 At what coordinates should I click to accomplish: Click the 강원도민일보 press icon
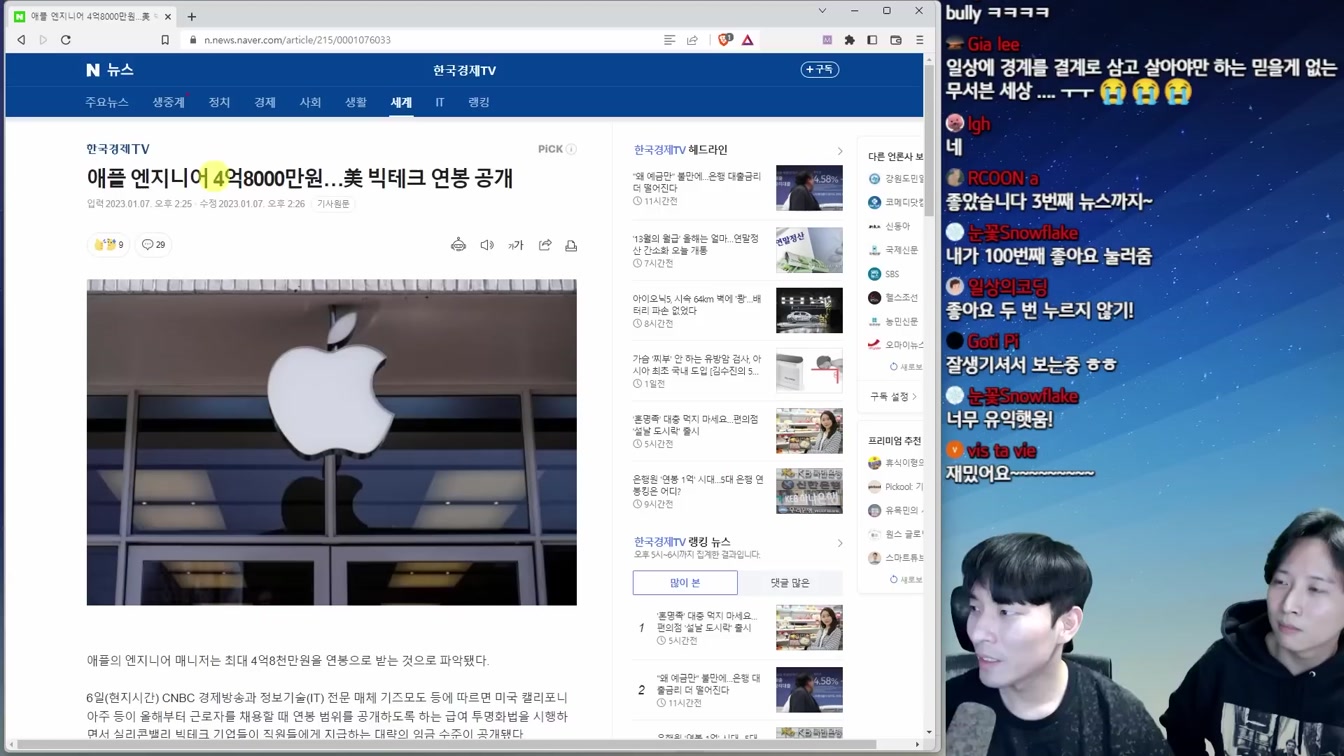[874, 179]
